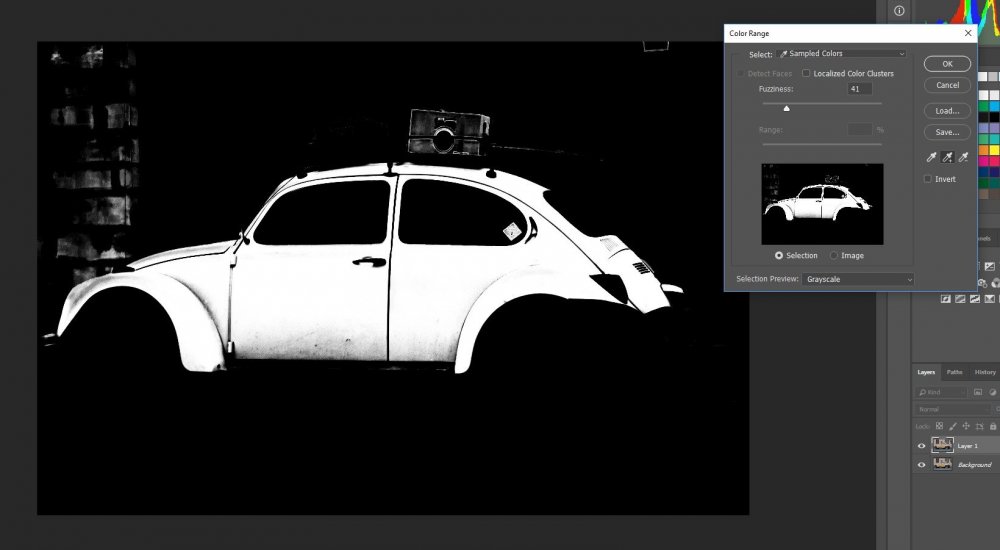
Task: Open the Normal blend mode dropdown
Action: [953, 409]
